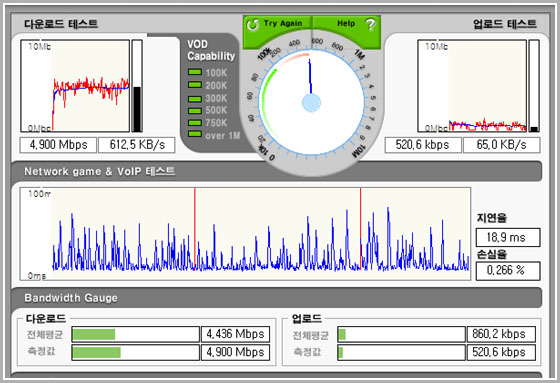The width and height of the screenshot is (560, 383).
Task: Click the 4,436 Mbps download average value
Action: point(235,334)
